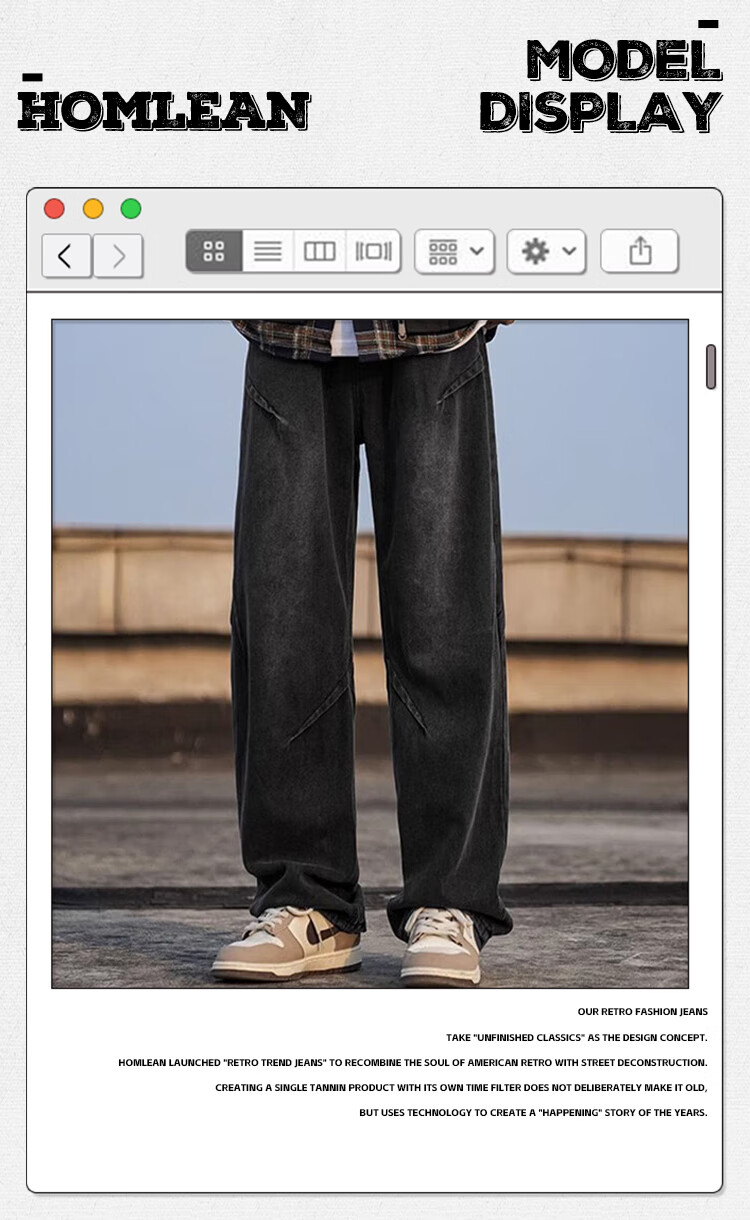This screenshot has height=1220, width=750.
Task: Click the "OUR RETRO FASHION JEANS" text
Action: [x=642, y=1012]
